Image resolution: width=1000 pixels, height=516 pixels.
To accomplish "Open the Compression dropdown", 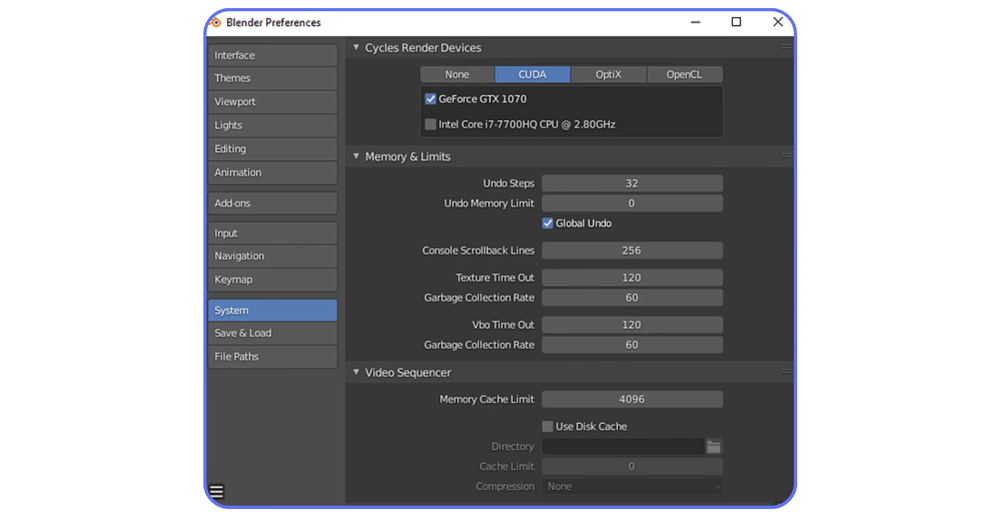I will [632, 487].
